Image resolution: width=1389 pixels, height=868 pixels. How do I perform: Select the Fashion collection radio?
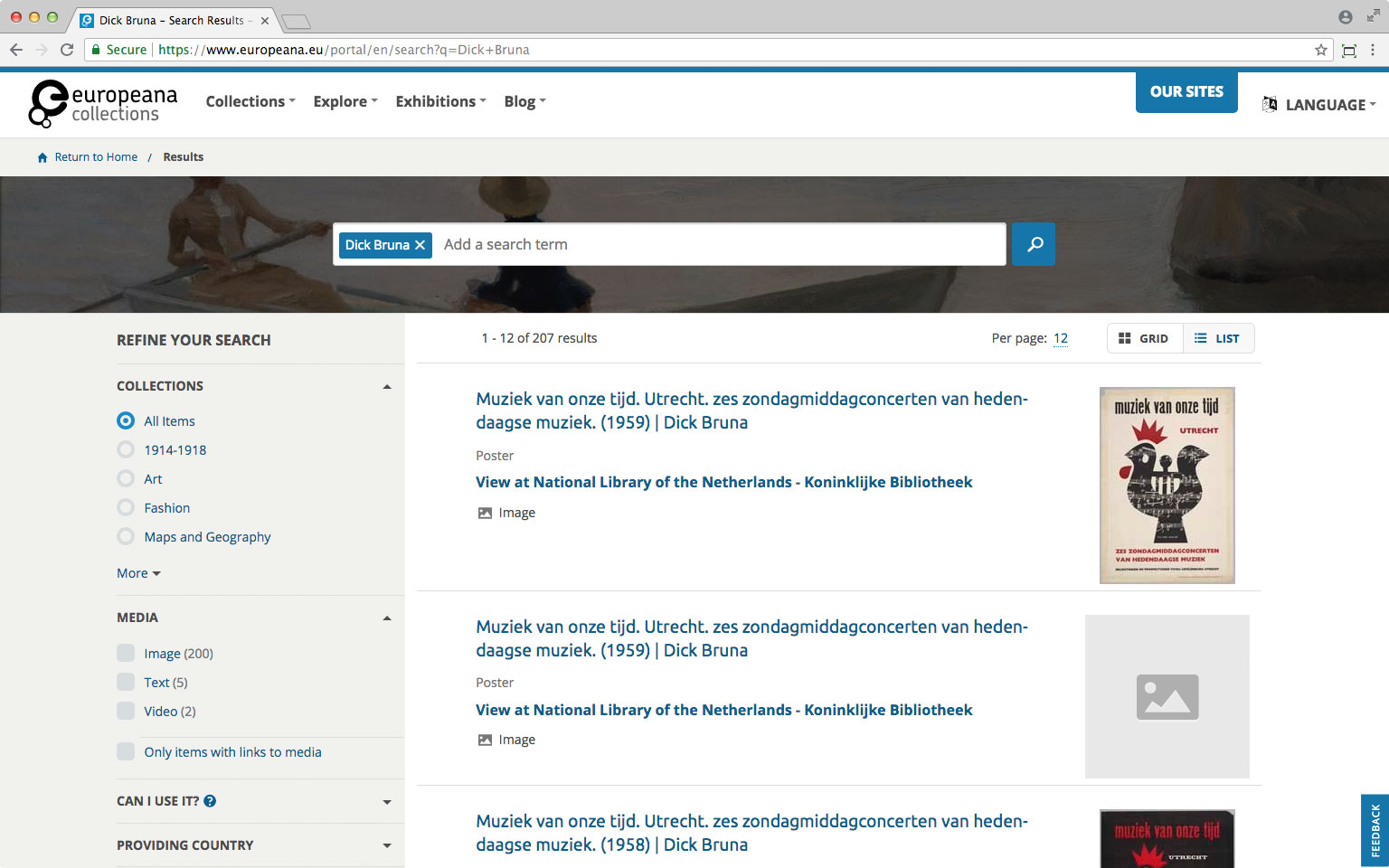click(126, 507)
